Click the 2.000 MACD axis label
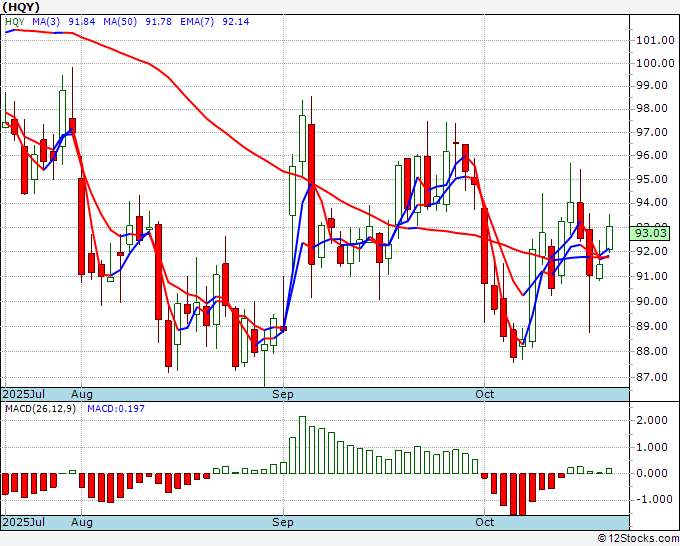Image resolution: width=680 pixels, height=546 pixels. [x=652, y=420]
